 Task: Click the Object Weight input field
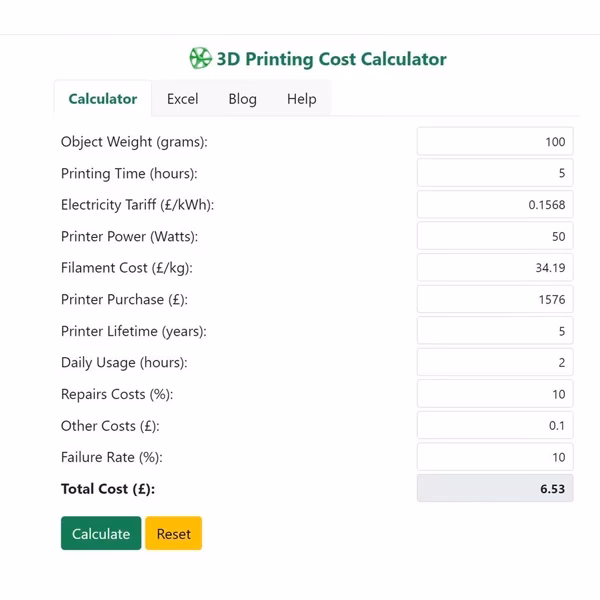click(494, 142)
